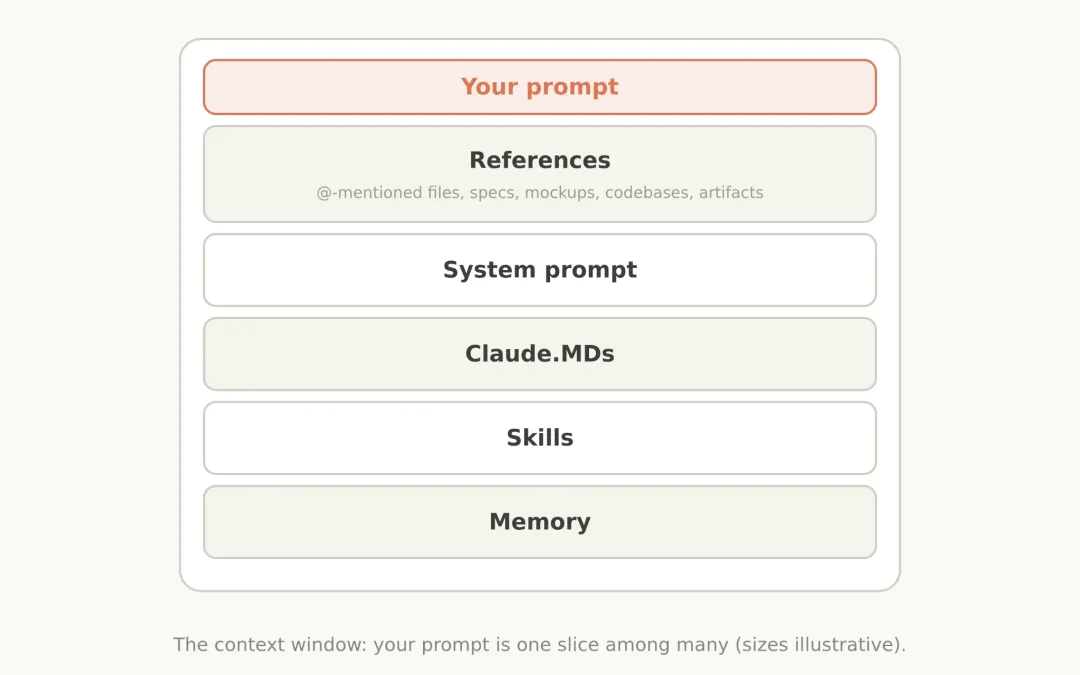Click "The context window" in the caption

pyautogui.click(x=269, y=645)
